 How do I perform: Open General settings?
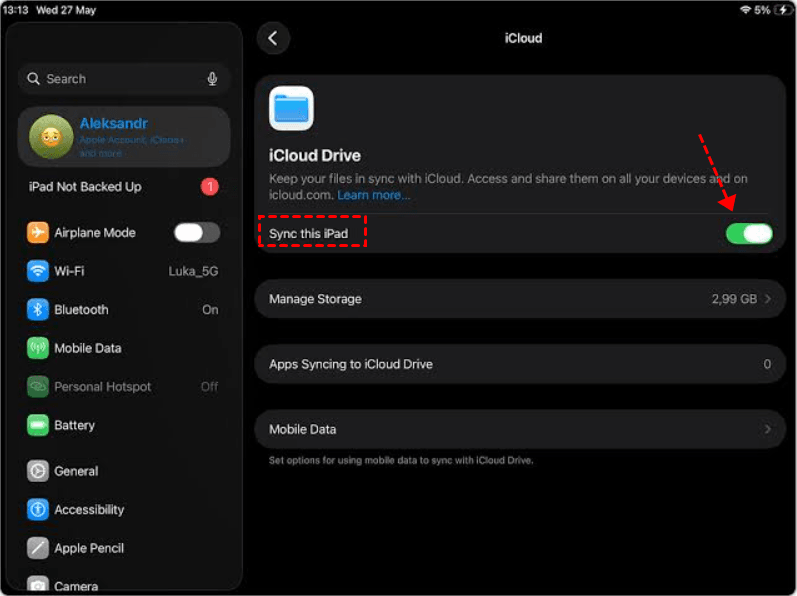pyautogui.click(x=123, y=471)
